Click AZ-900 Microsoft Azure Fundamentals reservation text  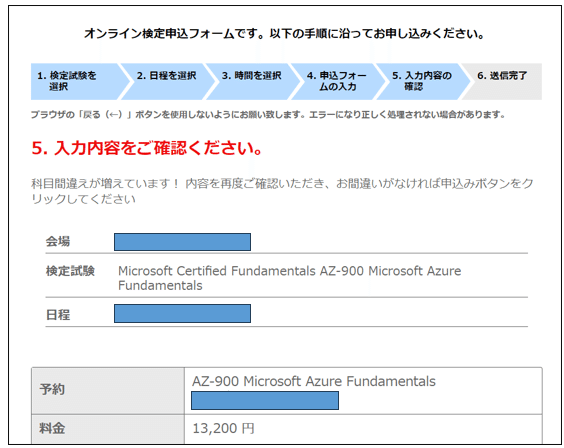[314, 381]
